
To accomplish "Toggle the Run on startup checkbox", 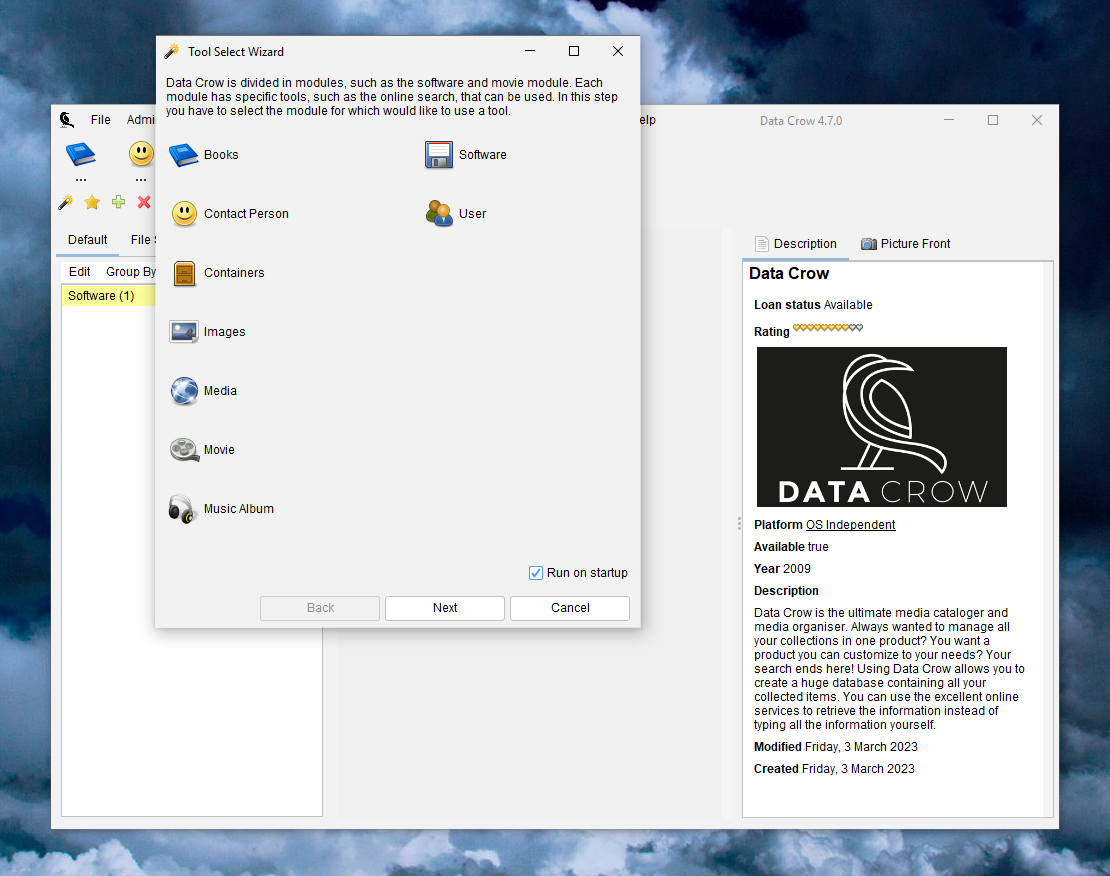I will coord(536,573).
